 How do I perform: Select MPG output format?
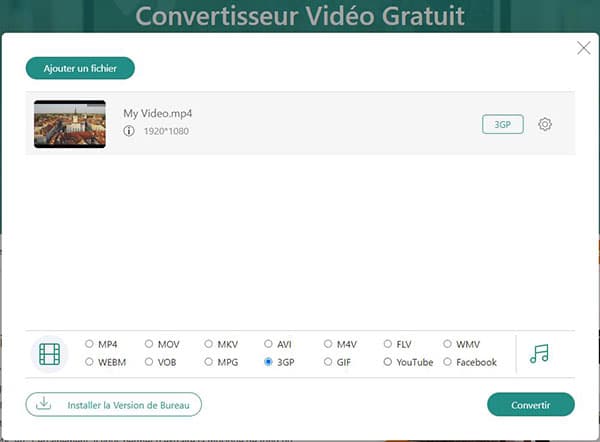pyautogui.click(x=209, y=362)
